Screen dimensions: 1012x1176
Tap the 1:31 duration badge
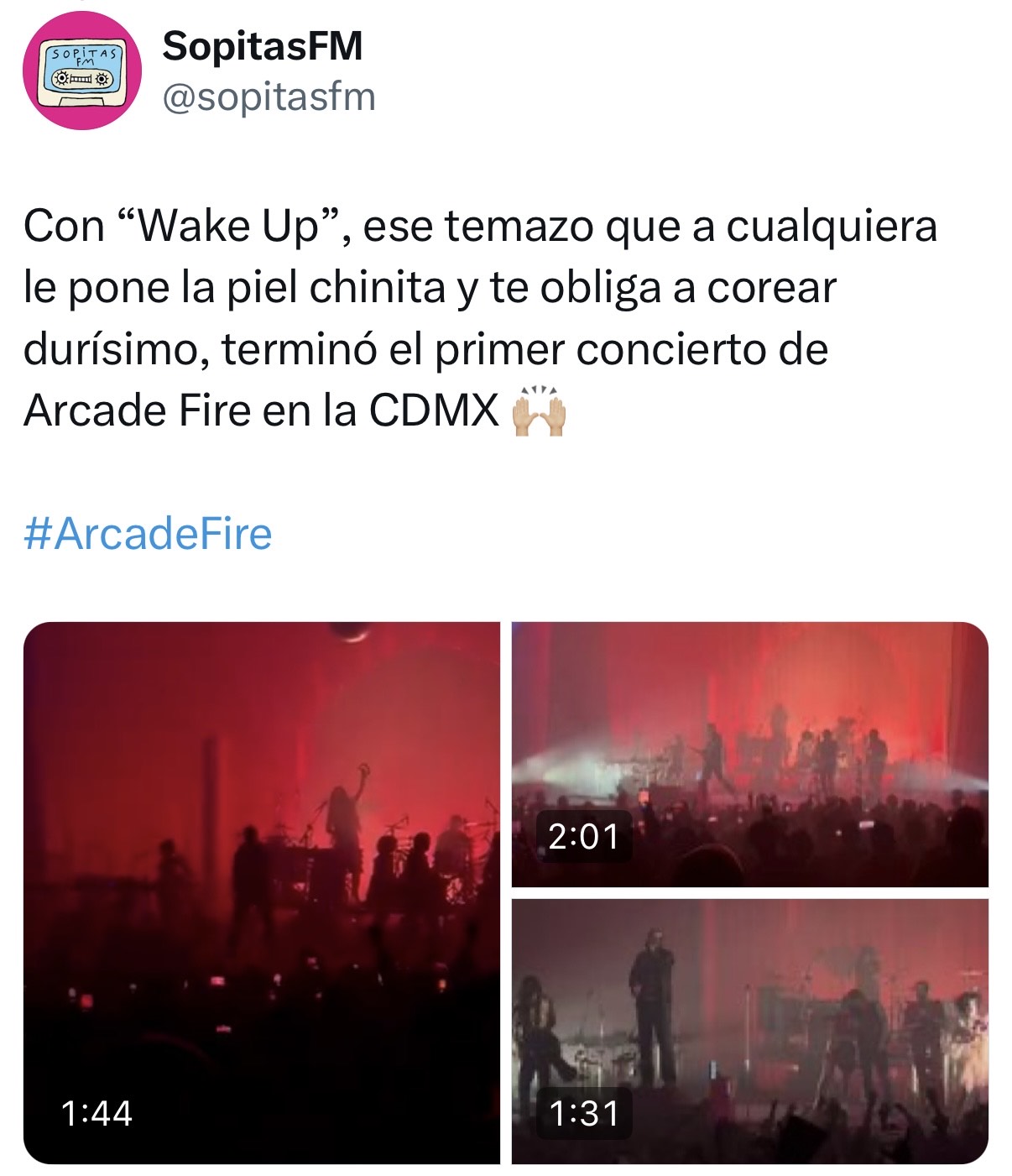(x=583, y=1113)
